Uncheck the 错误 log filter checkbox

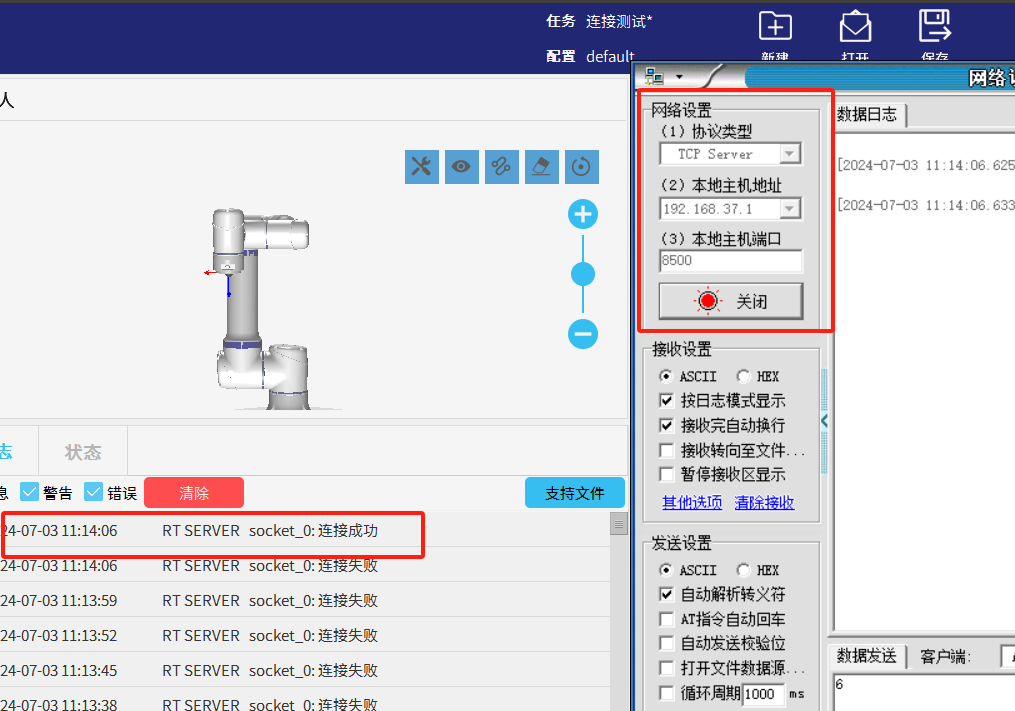pyautogui.click(x=94, y=492)
